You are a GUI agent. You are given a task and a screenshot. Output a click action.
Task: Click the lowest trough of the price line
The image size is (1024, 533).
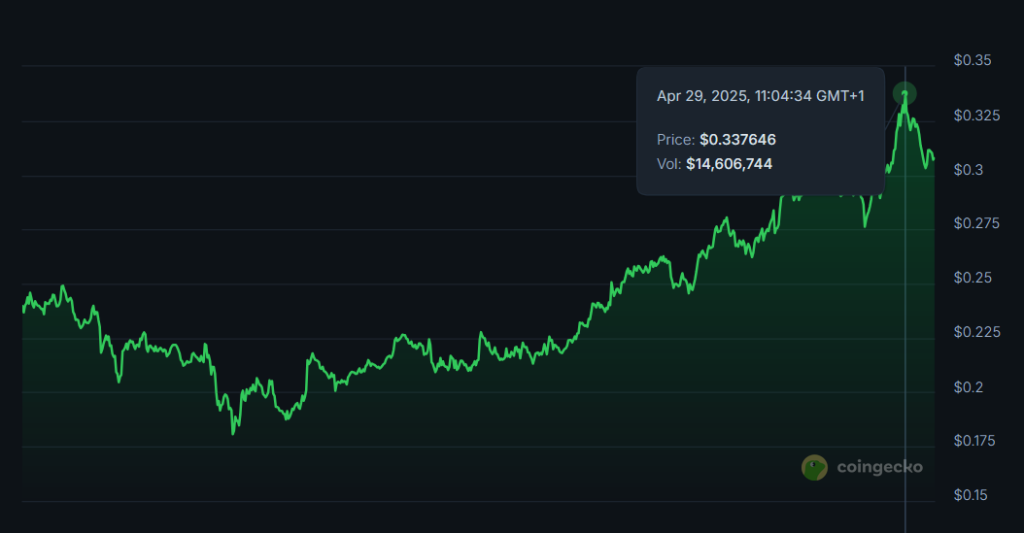click(234, 432)
